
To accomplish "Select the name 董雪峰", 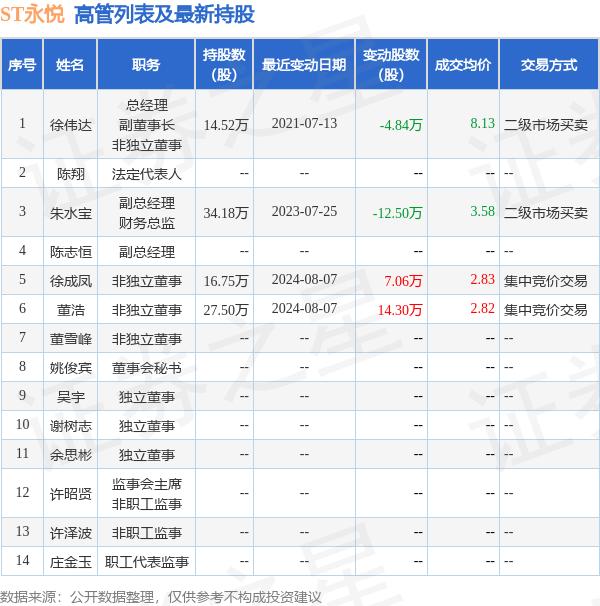I will coord(71,339).
